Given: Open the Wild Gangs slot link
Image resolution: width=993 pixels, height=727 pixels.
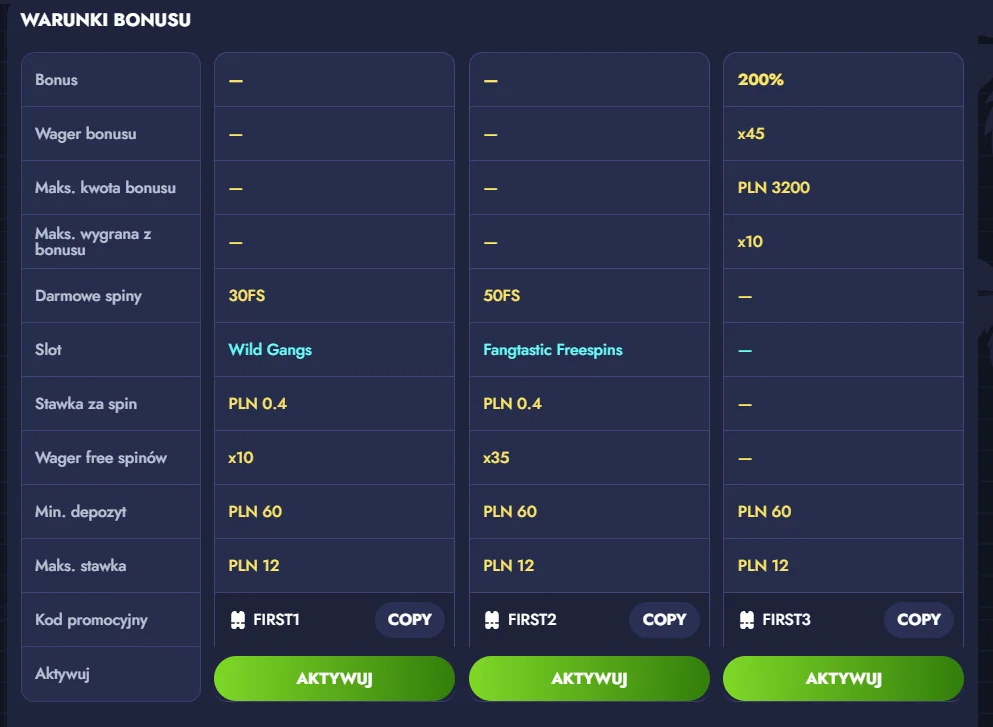Looking at the screenshot, I should click(270, 350).
